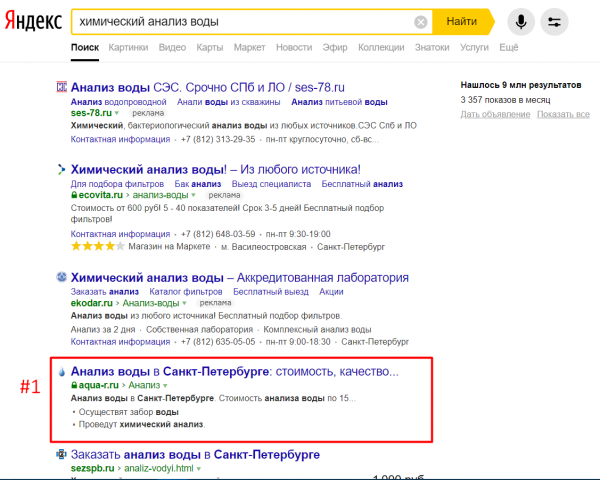Switch to Новости tab
600x480 pixels.
[294, 47]
